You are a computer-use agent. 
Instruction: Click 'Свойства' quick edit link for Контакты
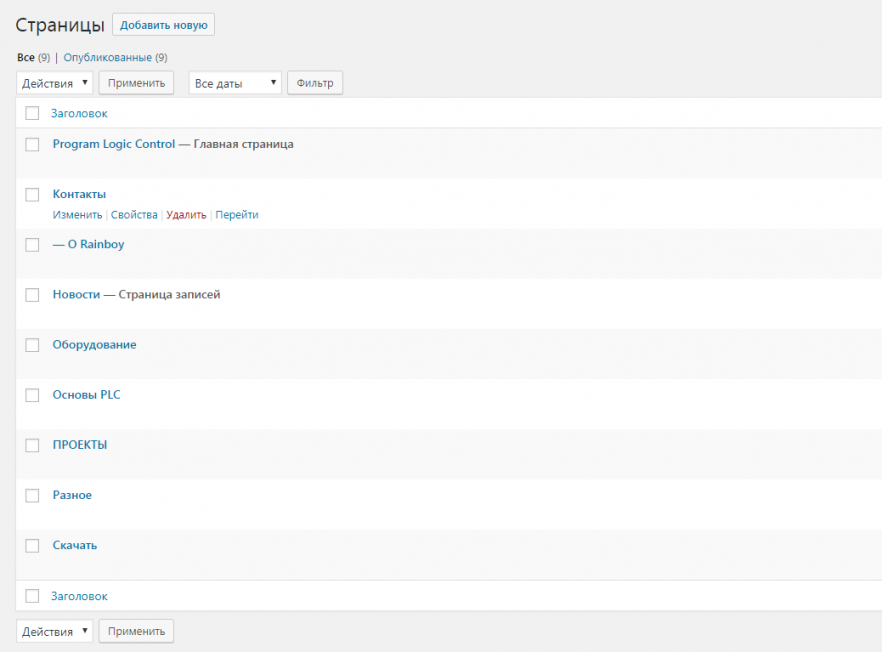coord(134,215)
